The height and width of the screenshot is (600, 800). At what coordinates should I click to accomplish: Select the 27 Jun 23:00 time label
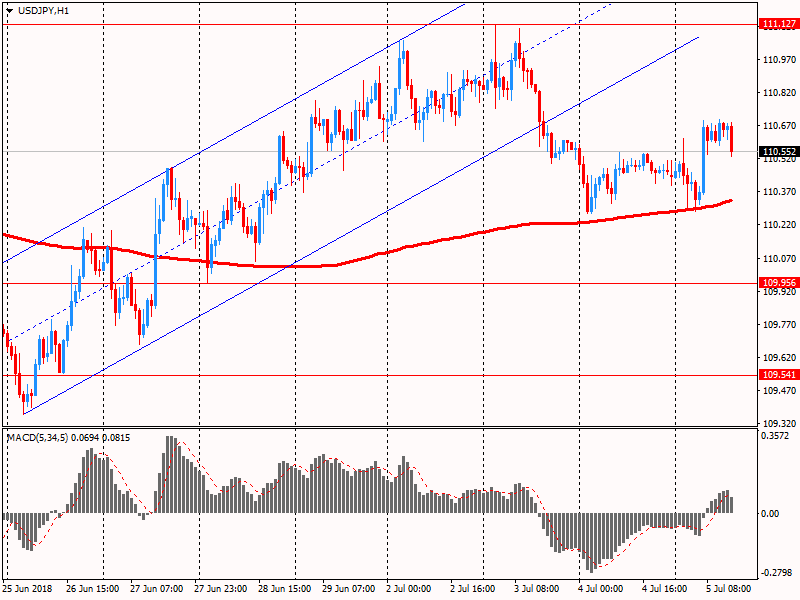[221, 589]
